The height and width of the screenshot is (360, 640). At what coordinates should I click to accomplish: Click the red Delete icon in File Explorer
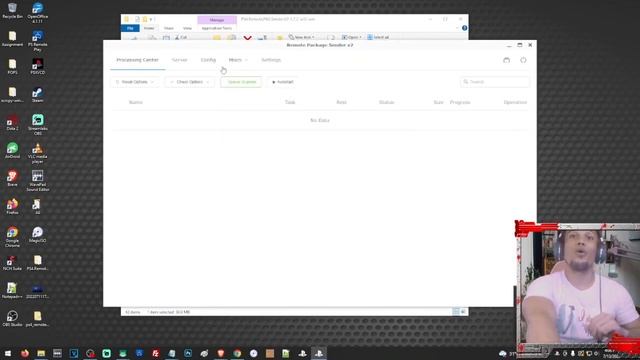(x=247, y=38)
